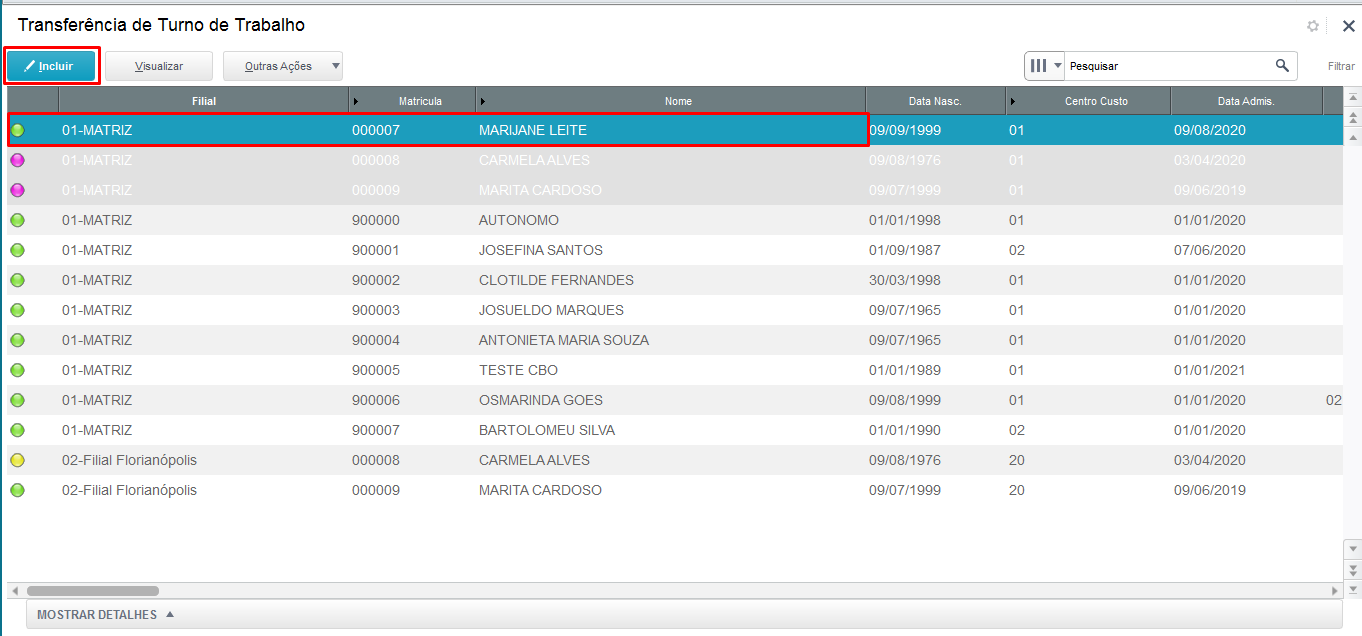Open the settings gear icon

(1313, 26)
